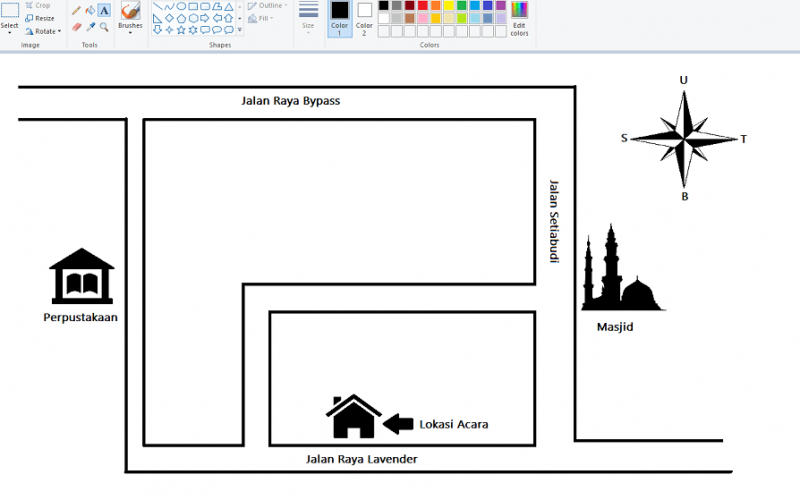Select the Five-point star shape

point(181,30)
